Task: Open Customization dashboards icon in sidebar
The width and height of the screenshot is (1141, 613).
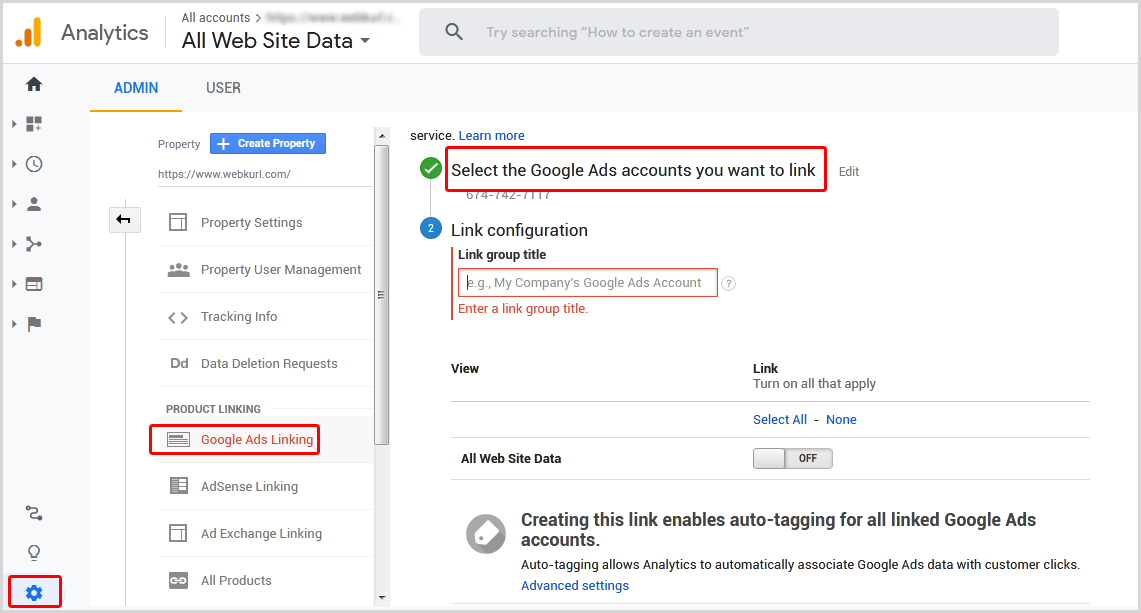Action: click(x=33, y=124)
